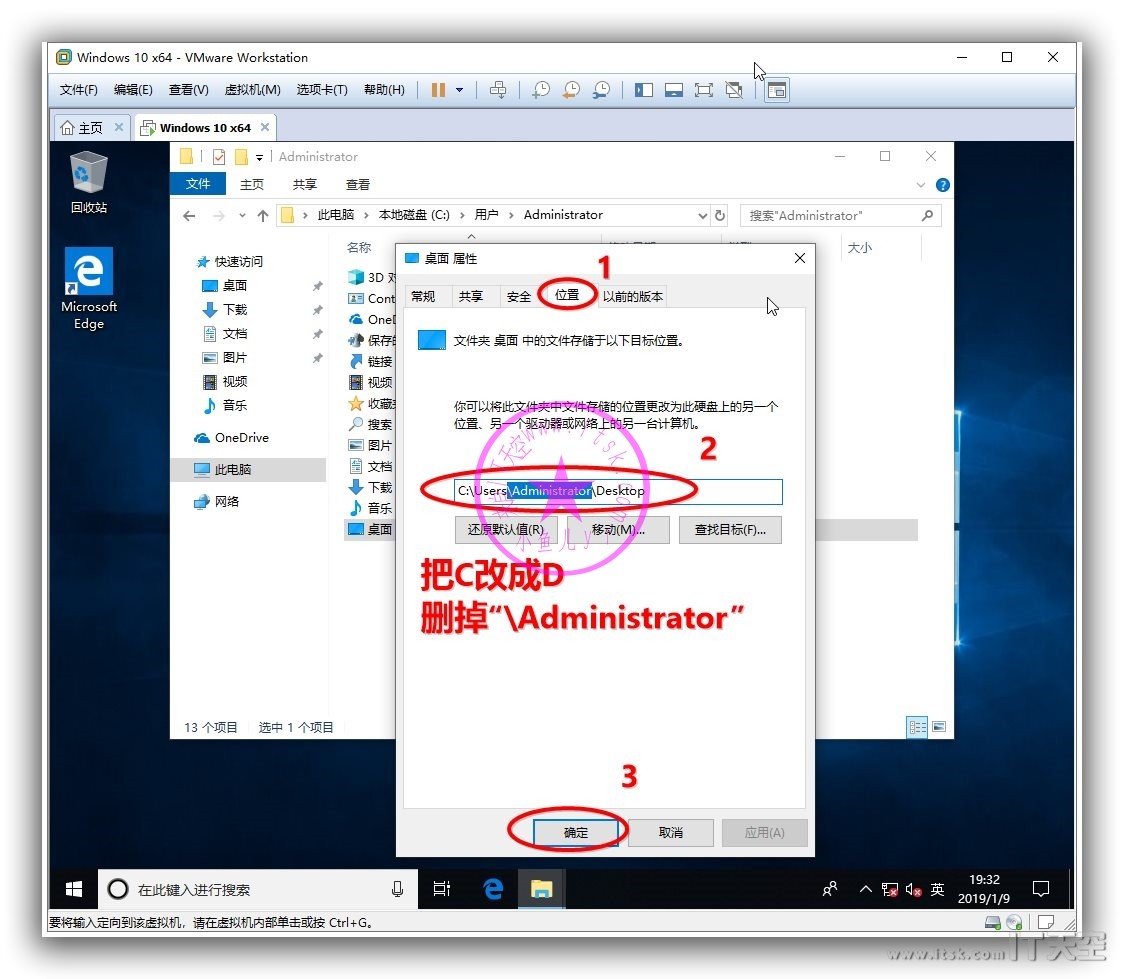Select 图片 under quick access
Screen dimensions: 1124x979
tap(225, 358)
